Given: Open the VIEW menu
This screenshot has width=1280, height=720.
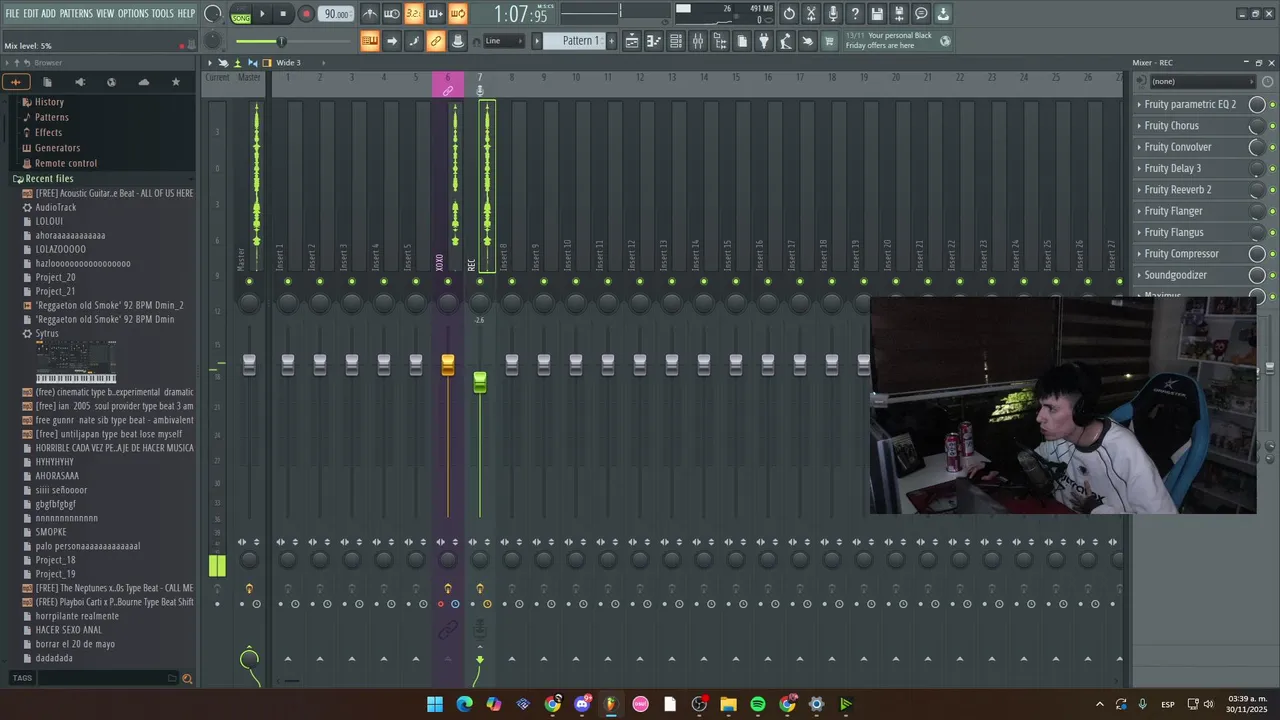Looking at the screenshot, I should [x=105, y=13].
